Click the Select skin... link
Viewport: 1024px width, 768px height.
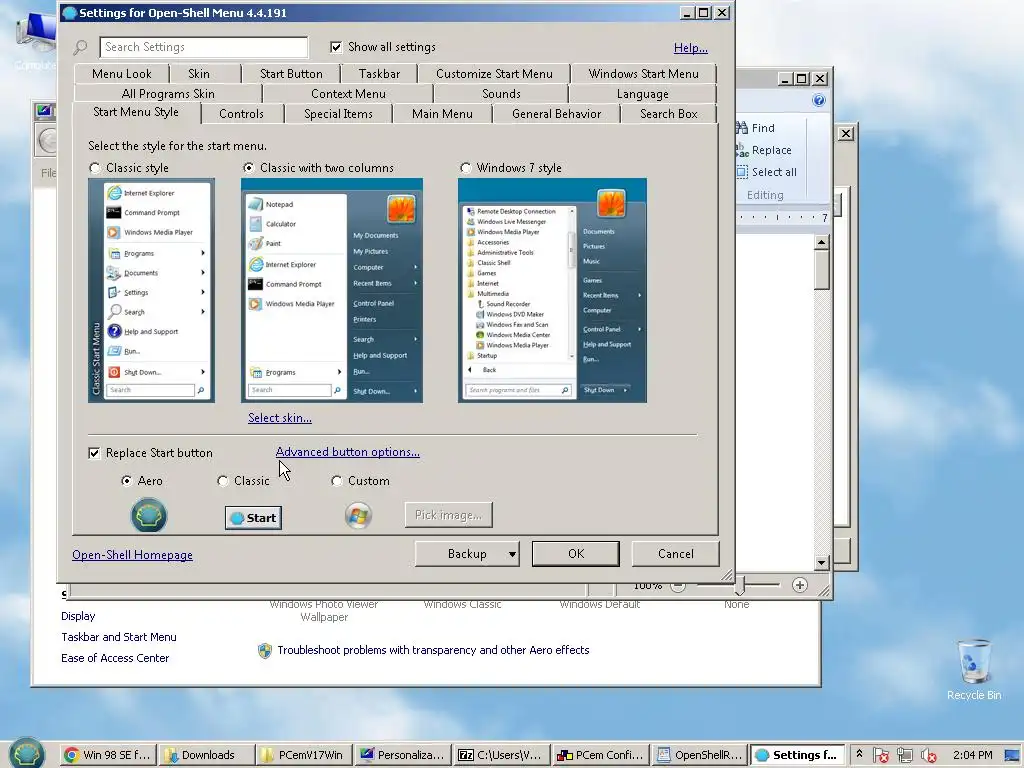coord(280,418)
